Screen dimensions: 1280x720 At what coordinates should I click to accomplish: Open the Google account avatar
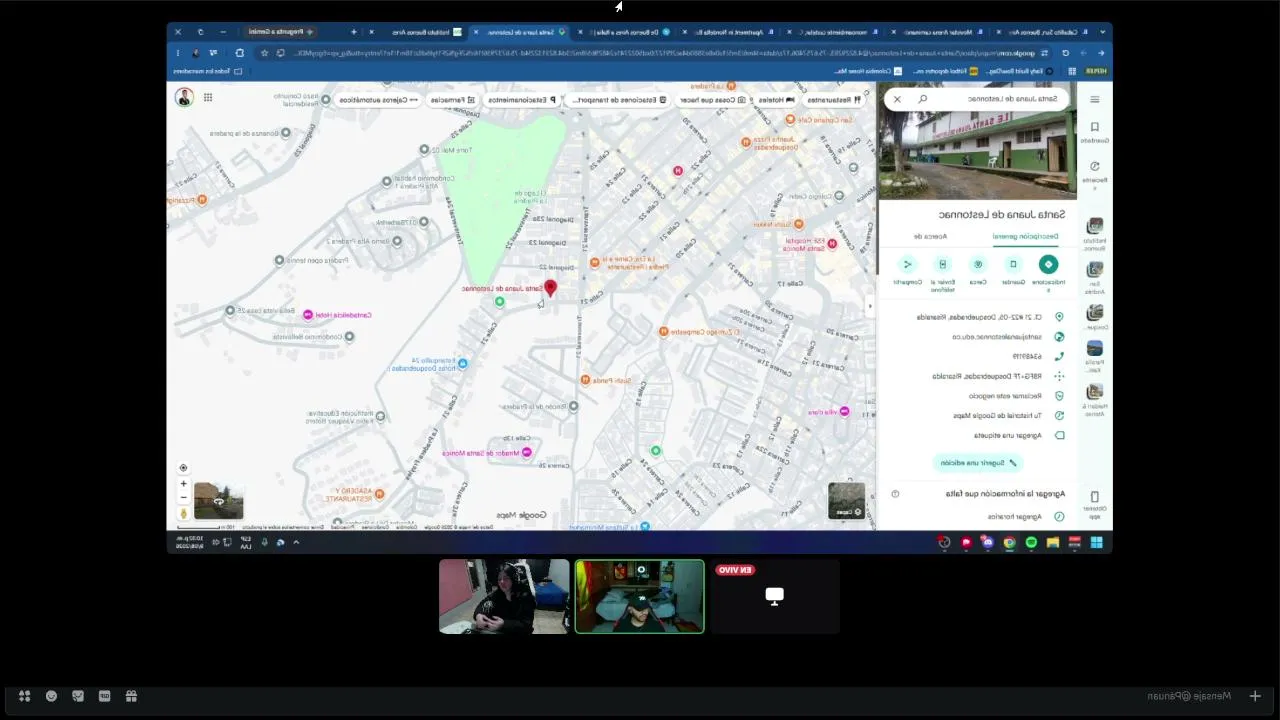point(184,97)
